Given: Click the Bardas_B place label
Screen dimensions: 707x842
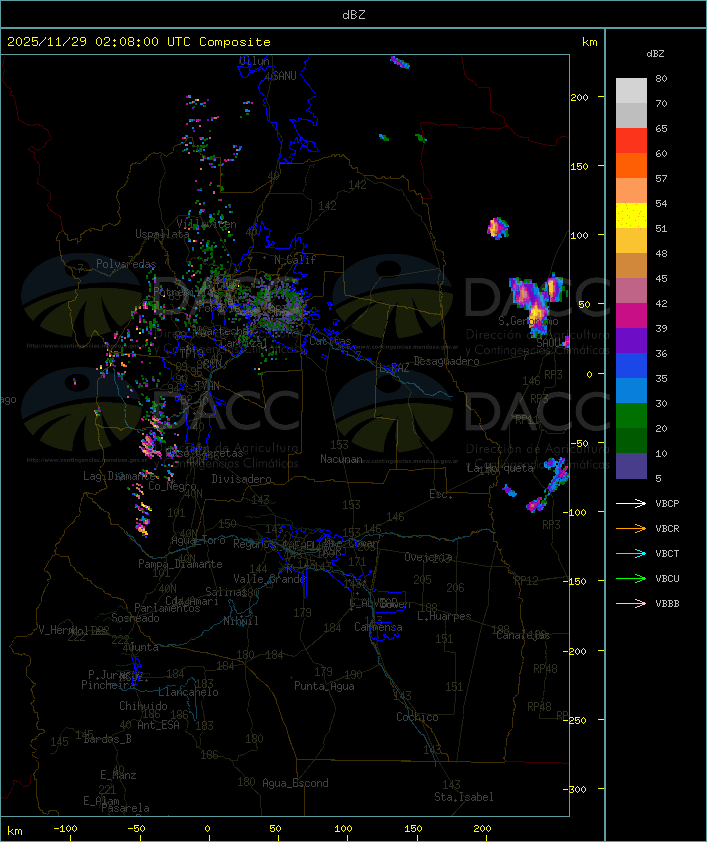Looking at the screenshot, I should (x=107, y=739).
